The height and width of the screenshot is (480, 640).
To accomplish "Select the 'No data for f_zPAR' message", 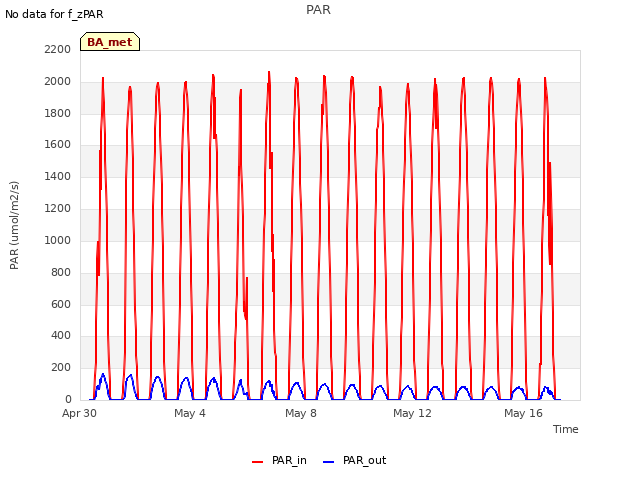I will point(54,14).
